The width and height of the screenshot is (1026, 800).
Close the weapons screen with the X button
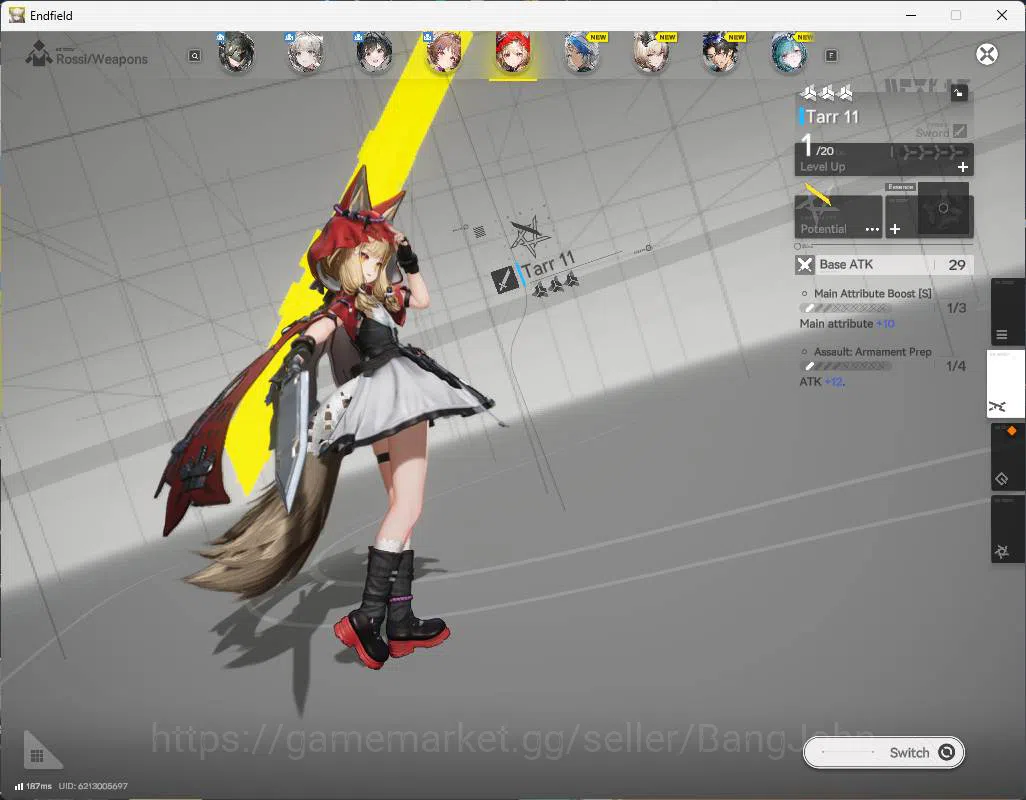click(x=987, y=54)
